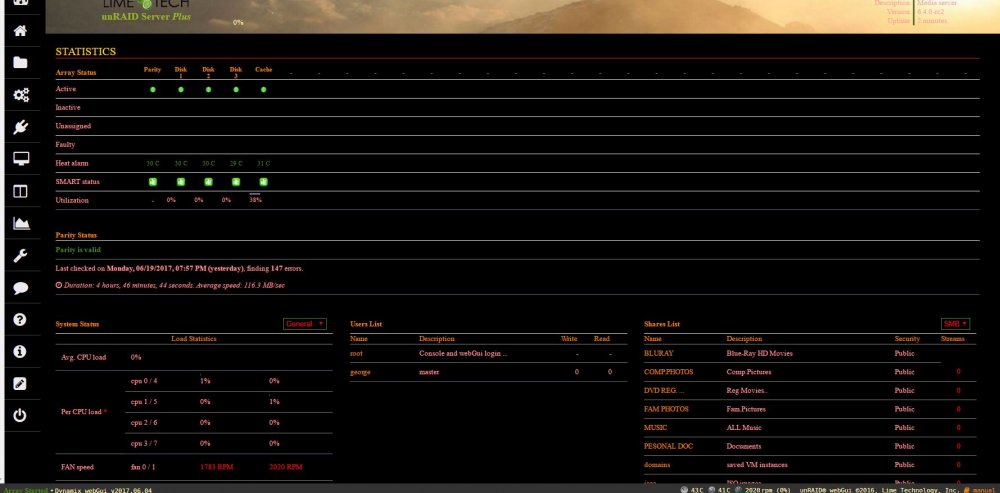This screenshot has height=493, width=1000.
Task: Open the Main page via home icon
Action: (20, 31)
